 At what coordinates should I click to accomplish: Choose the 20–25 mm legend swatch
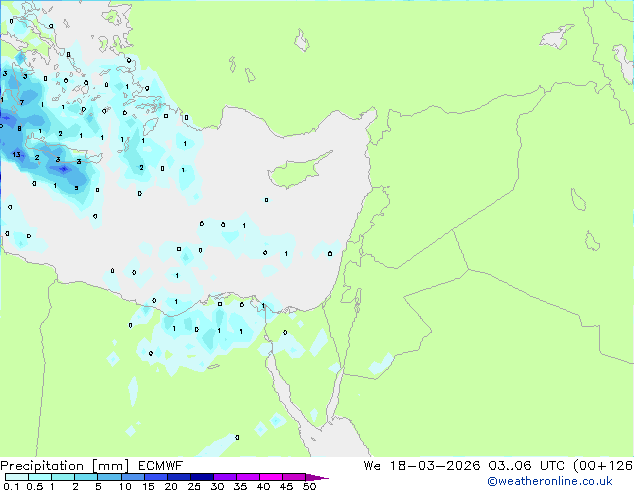[178, 477]
